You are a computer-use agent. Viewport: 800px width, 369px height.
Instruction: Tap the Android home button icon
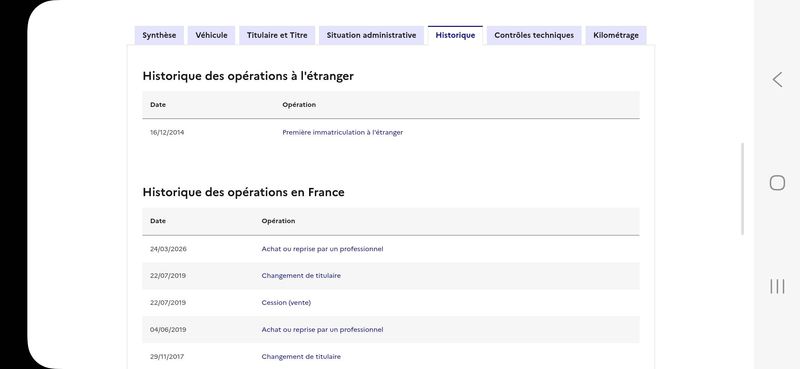point(777,183)
